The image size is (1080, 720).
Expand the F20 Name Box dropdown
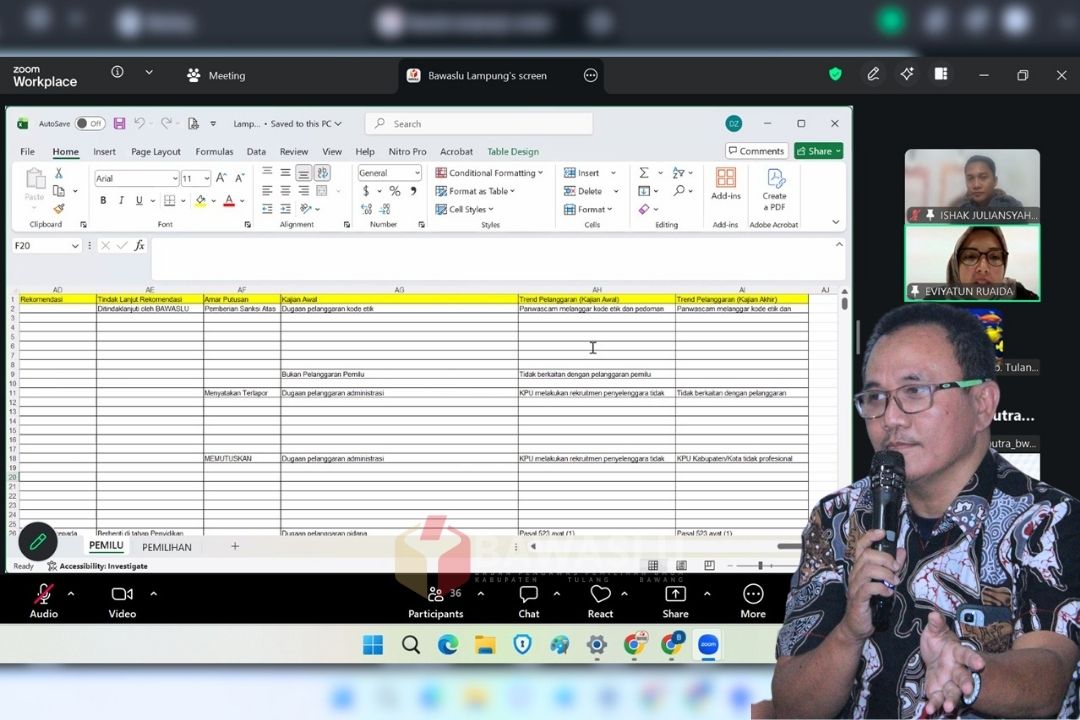coord(74,246)
